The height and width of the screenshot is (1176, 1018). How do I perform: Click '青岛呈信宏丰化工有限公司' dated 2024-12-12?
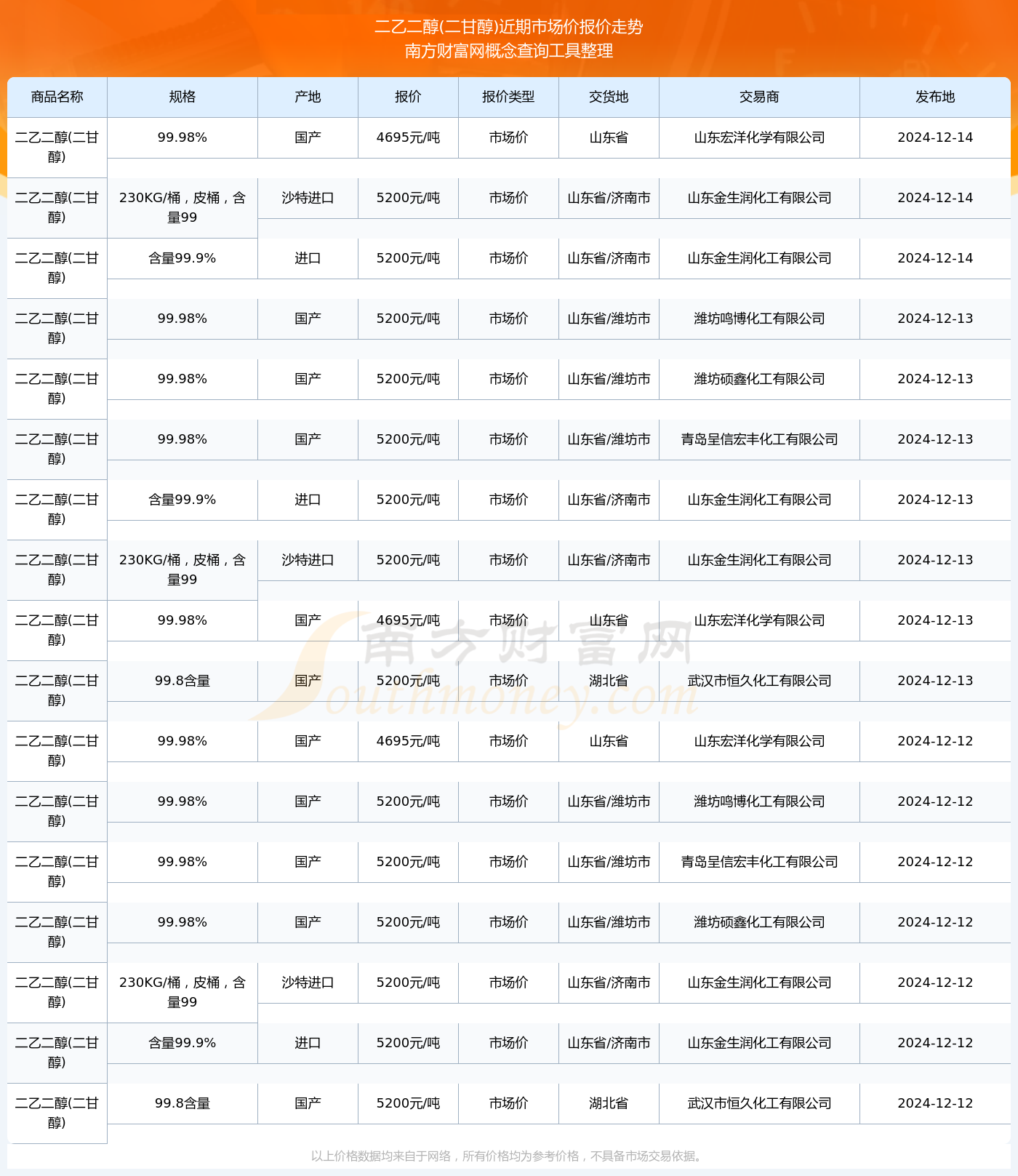[x=760, y=862]
